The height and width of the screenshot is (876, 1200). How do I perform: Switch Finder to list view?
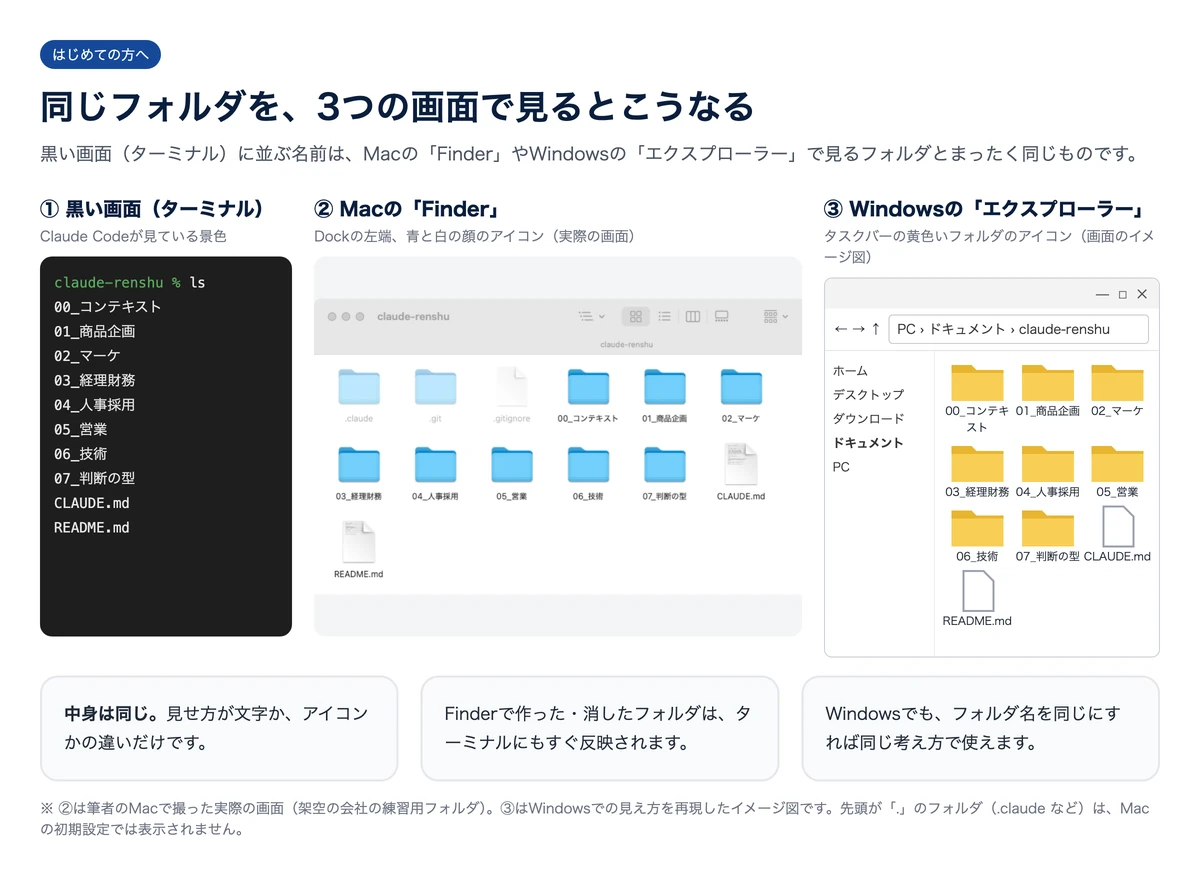coord(664,316)
